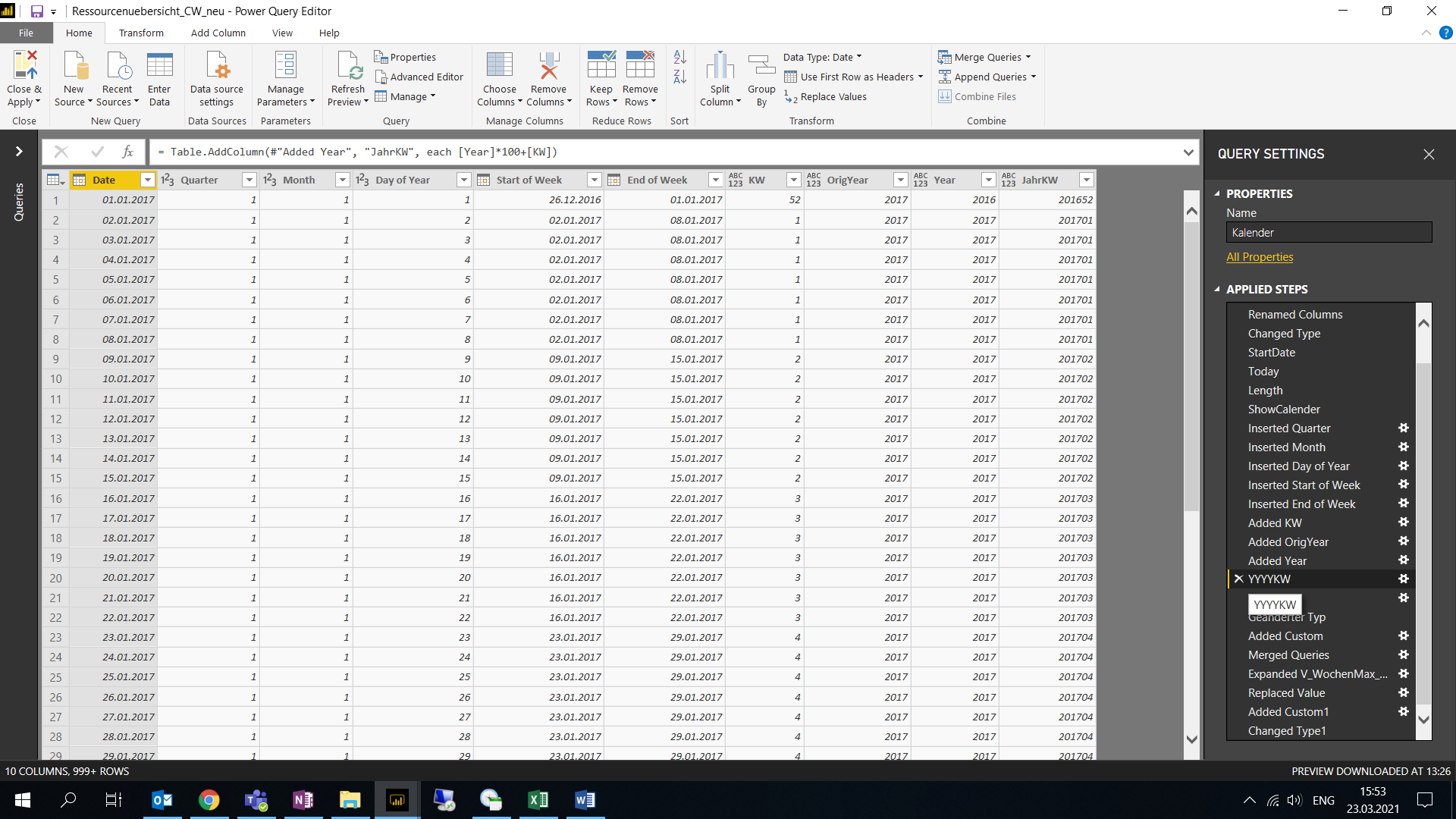Click Applied Steps scrollbar down arrow

tap(1423, 720)
